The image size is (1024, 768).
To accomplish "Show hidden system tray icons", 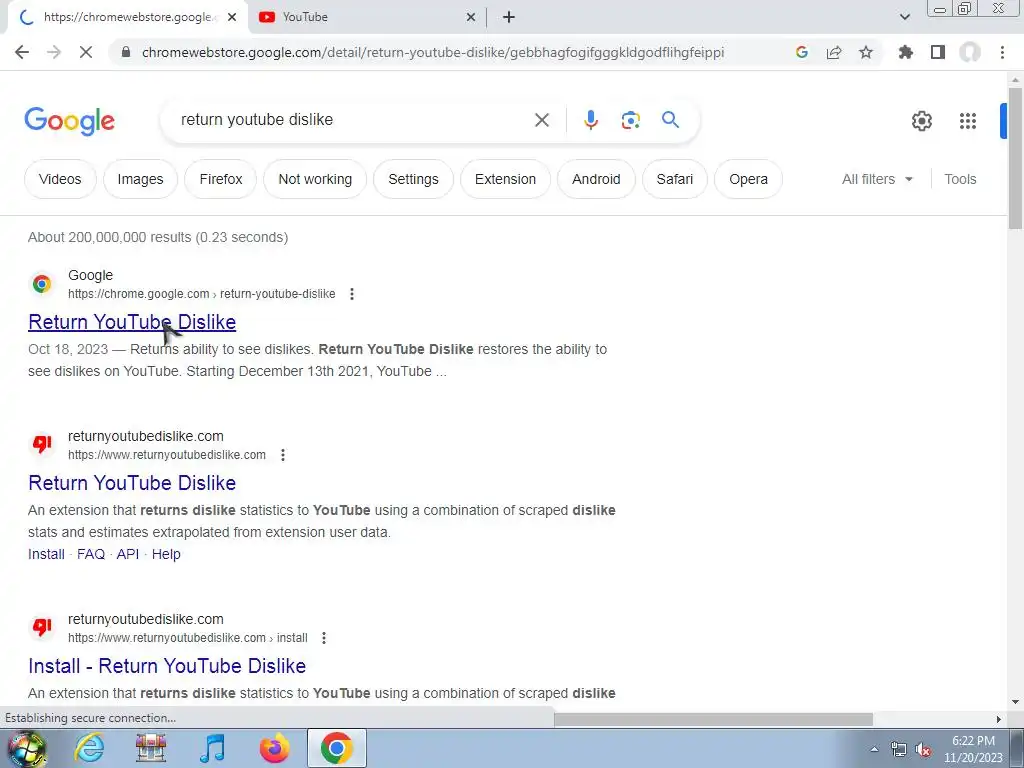I will coord(874,749).
